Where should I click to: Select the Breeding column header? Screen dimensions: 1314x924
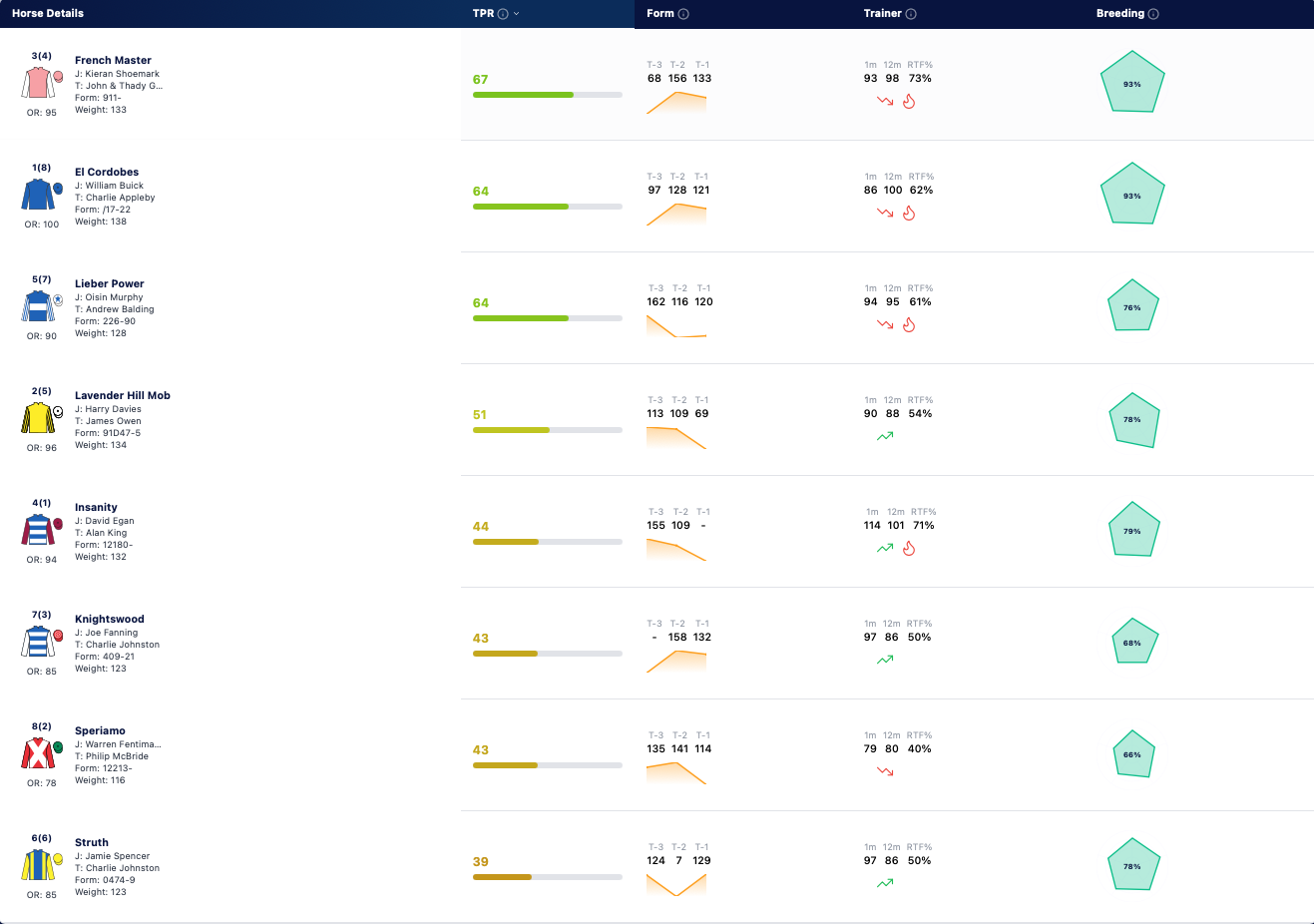pyautogui.click(x=1120, y=13)
